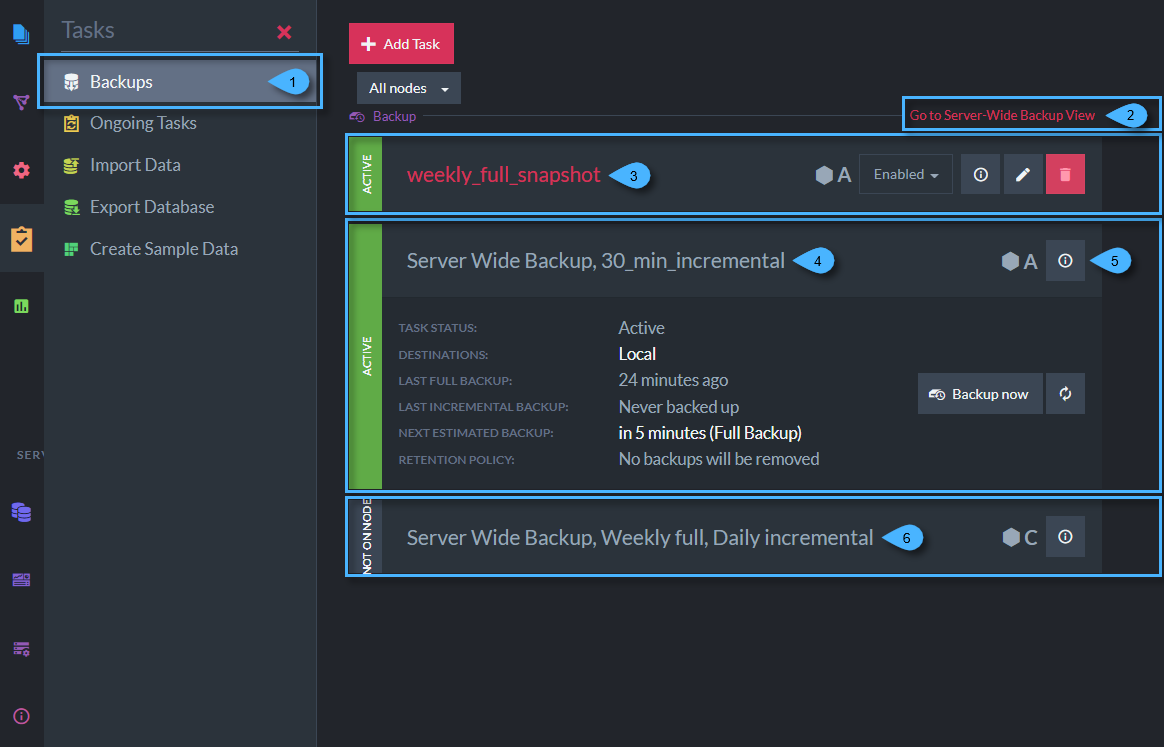This screenshot has height=747, width=1164.
Task: Open the weekly_full_snapshot task link
Action: (503, 174)
